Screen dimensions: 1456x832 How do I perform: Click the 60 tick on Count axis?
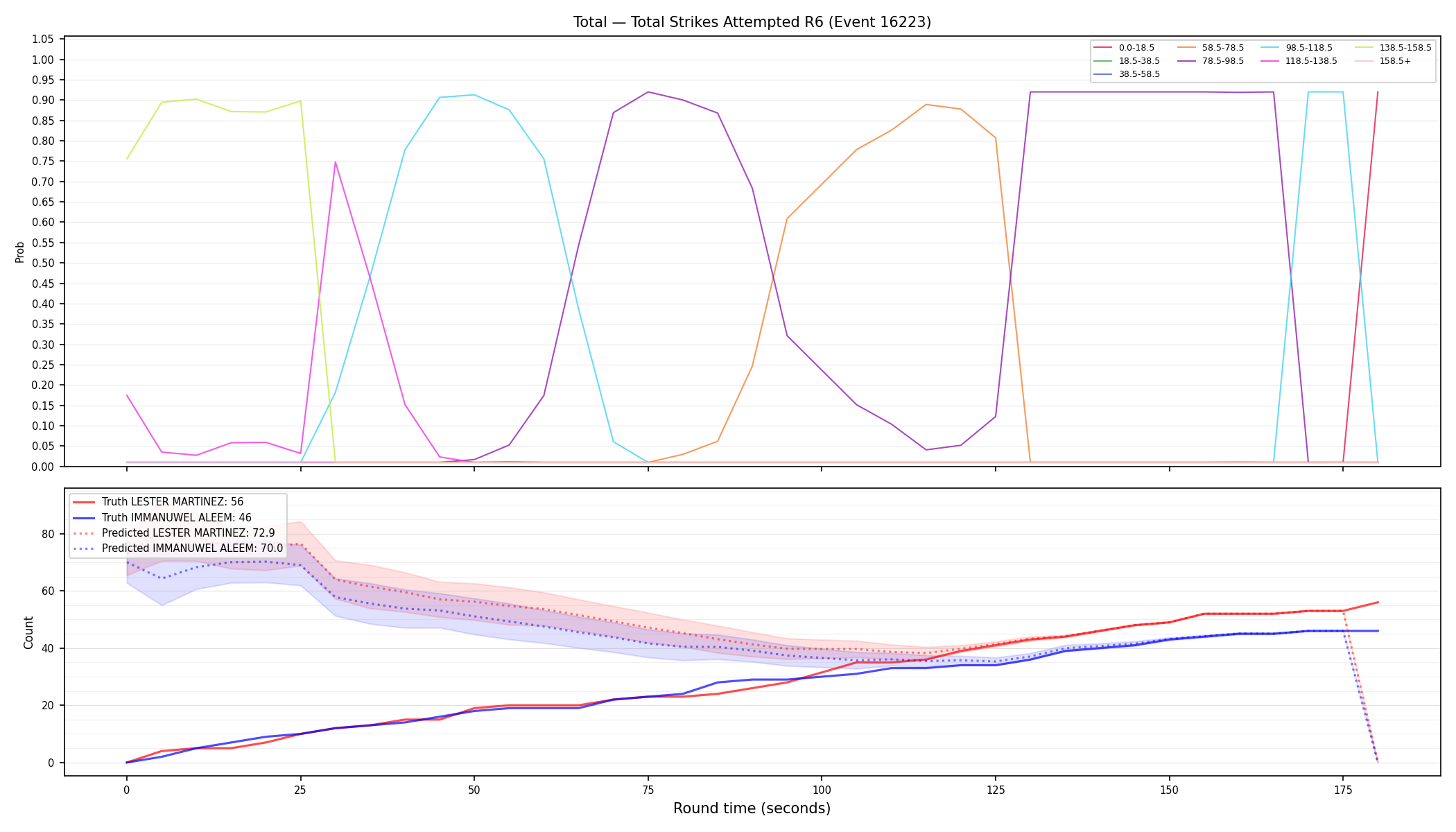(x=48, y=591)
